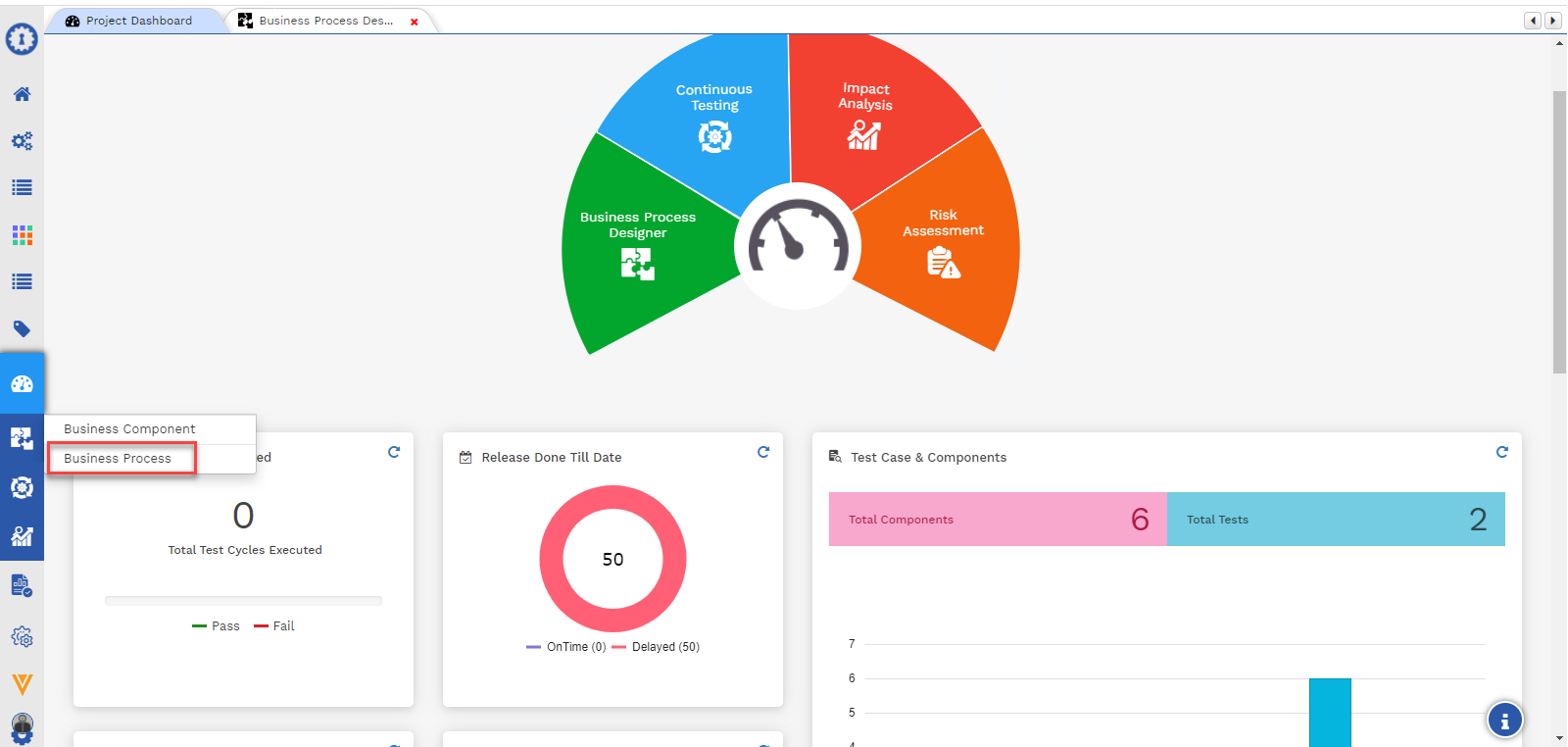Open the report document sidebar icon

click(22, 586)
